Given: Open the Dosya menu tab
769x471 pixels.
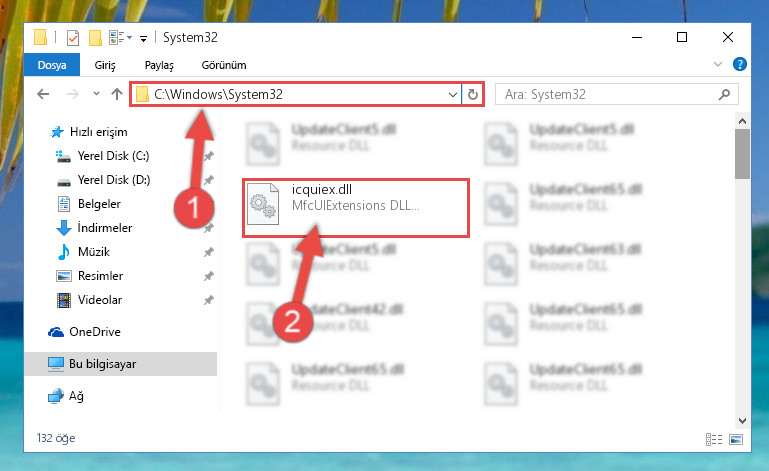Looking at the screenshot, I should 51,65.
